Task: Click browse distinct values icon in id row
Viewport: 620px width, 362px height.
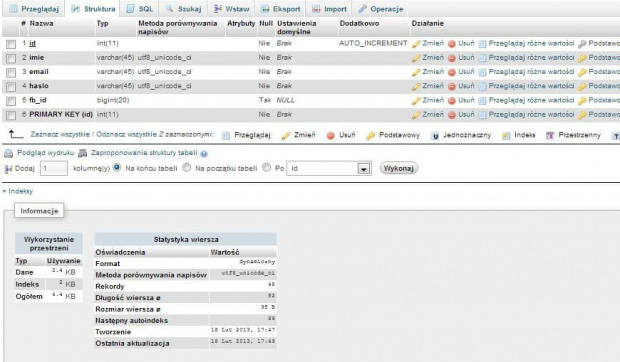Action: point(482,44)
